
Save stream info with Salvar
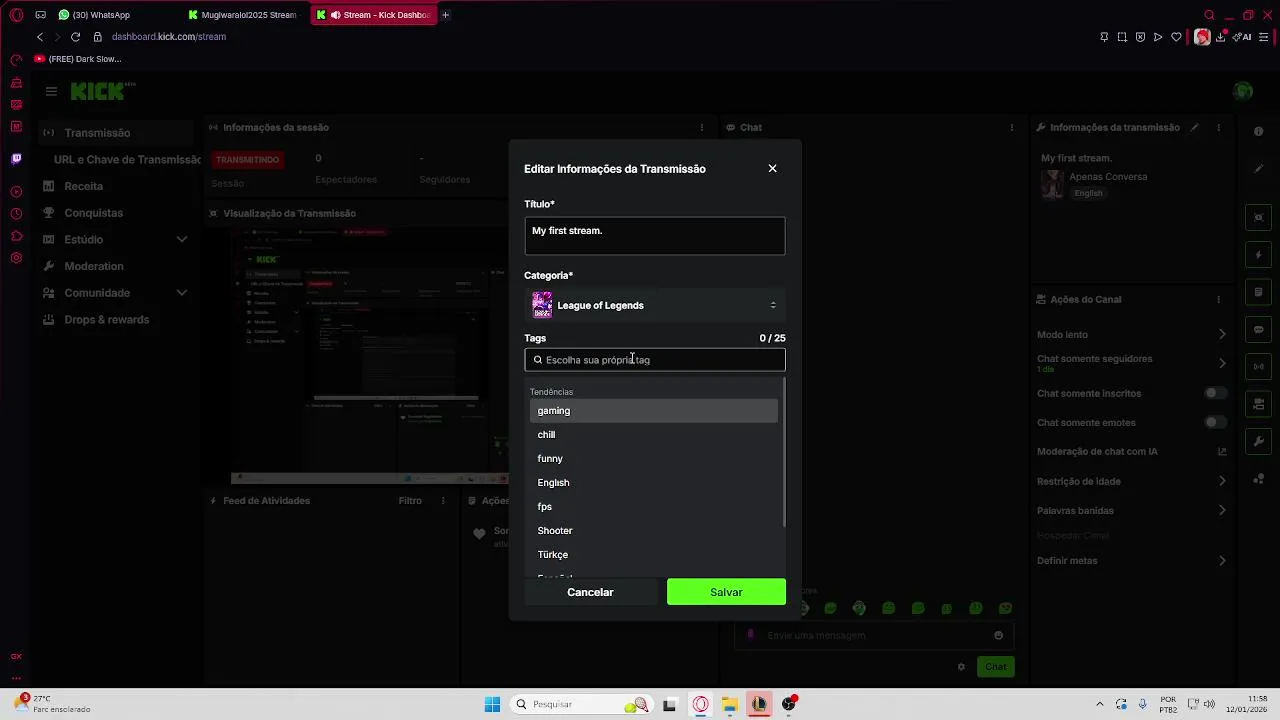coord(726,592)
